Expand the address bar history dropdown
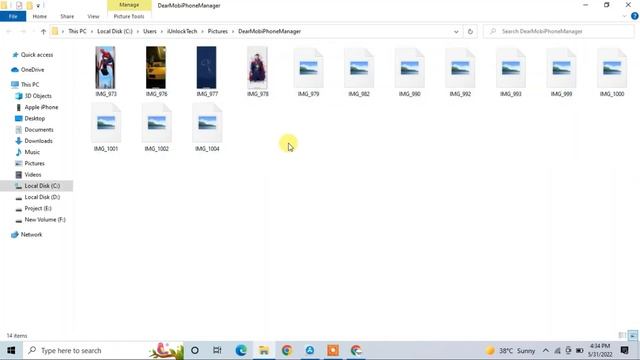This screenshot has width=640, height=360. (456, 31)
